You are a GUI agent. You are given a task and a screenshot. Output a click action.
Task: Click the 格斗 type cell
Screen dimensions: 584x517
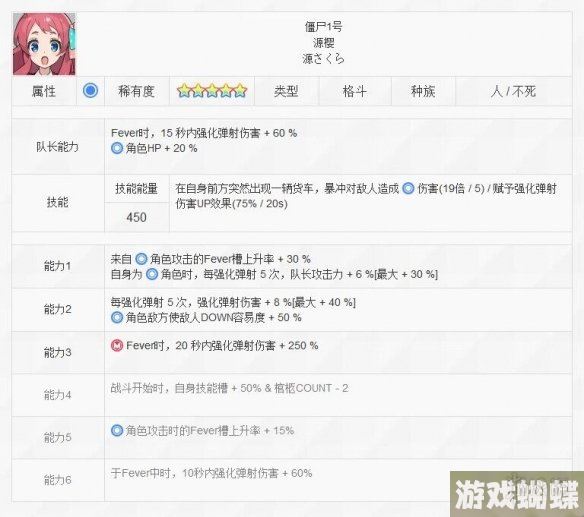[x=355, y=91]
